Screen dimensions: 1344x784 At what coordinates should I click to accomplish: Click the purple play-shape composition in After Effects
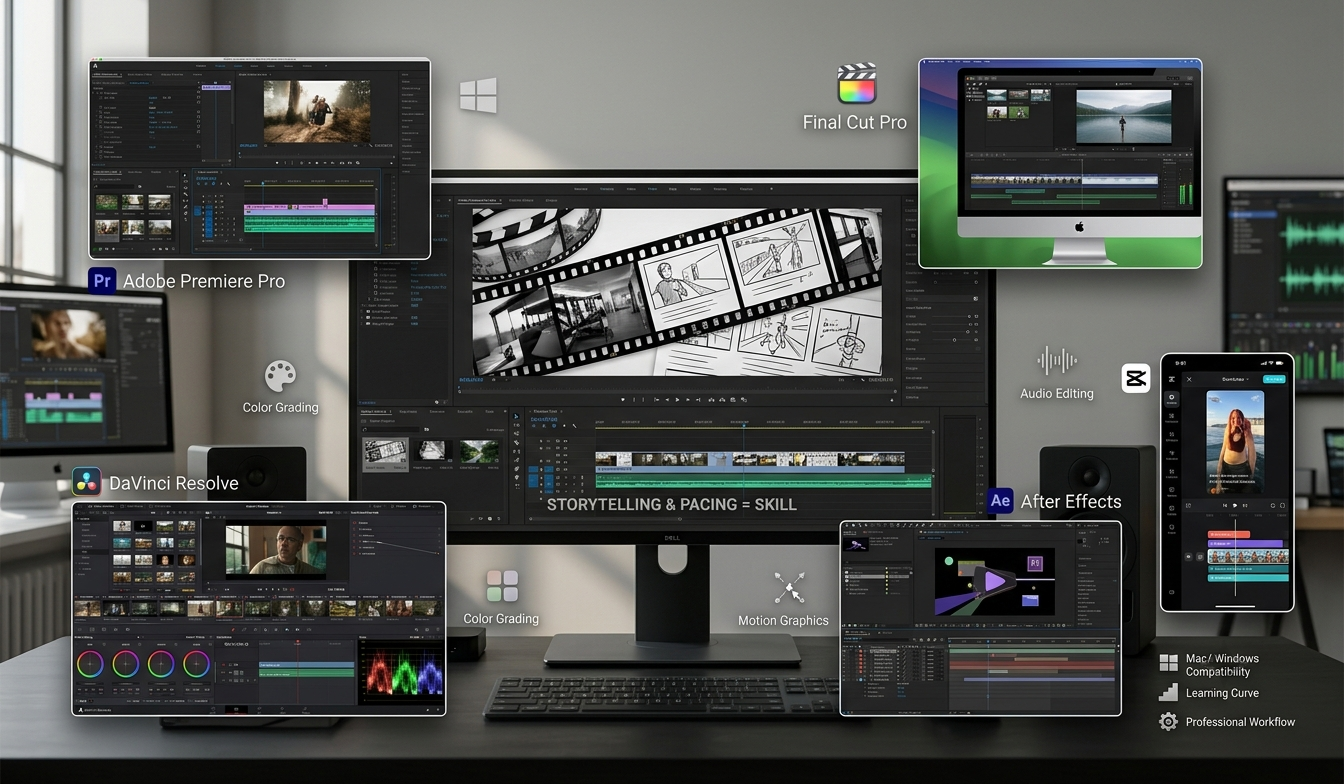click(993, 580)
